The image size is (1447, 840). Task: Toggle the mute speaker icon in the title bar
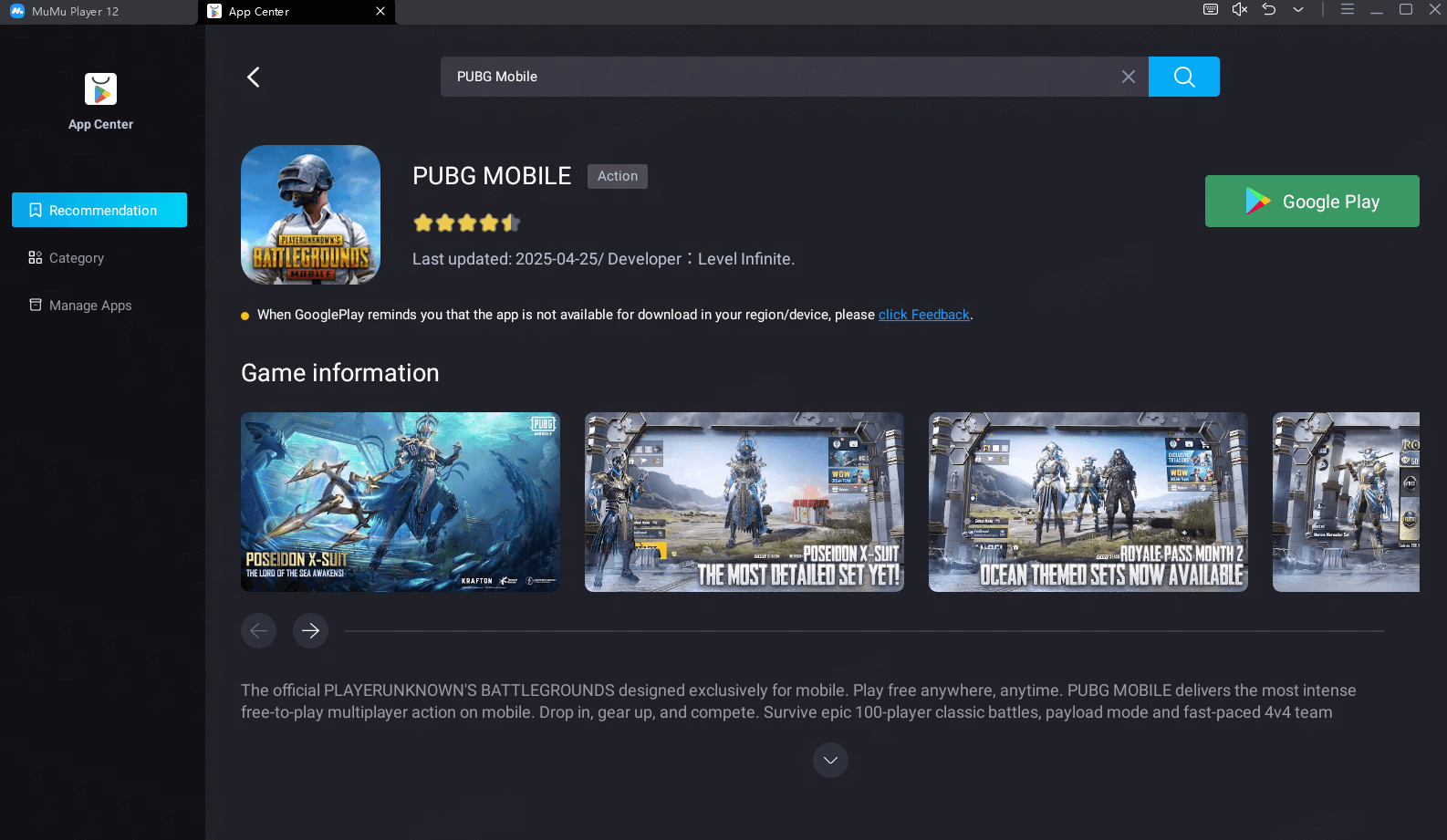(1239, 9)
